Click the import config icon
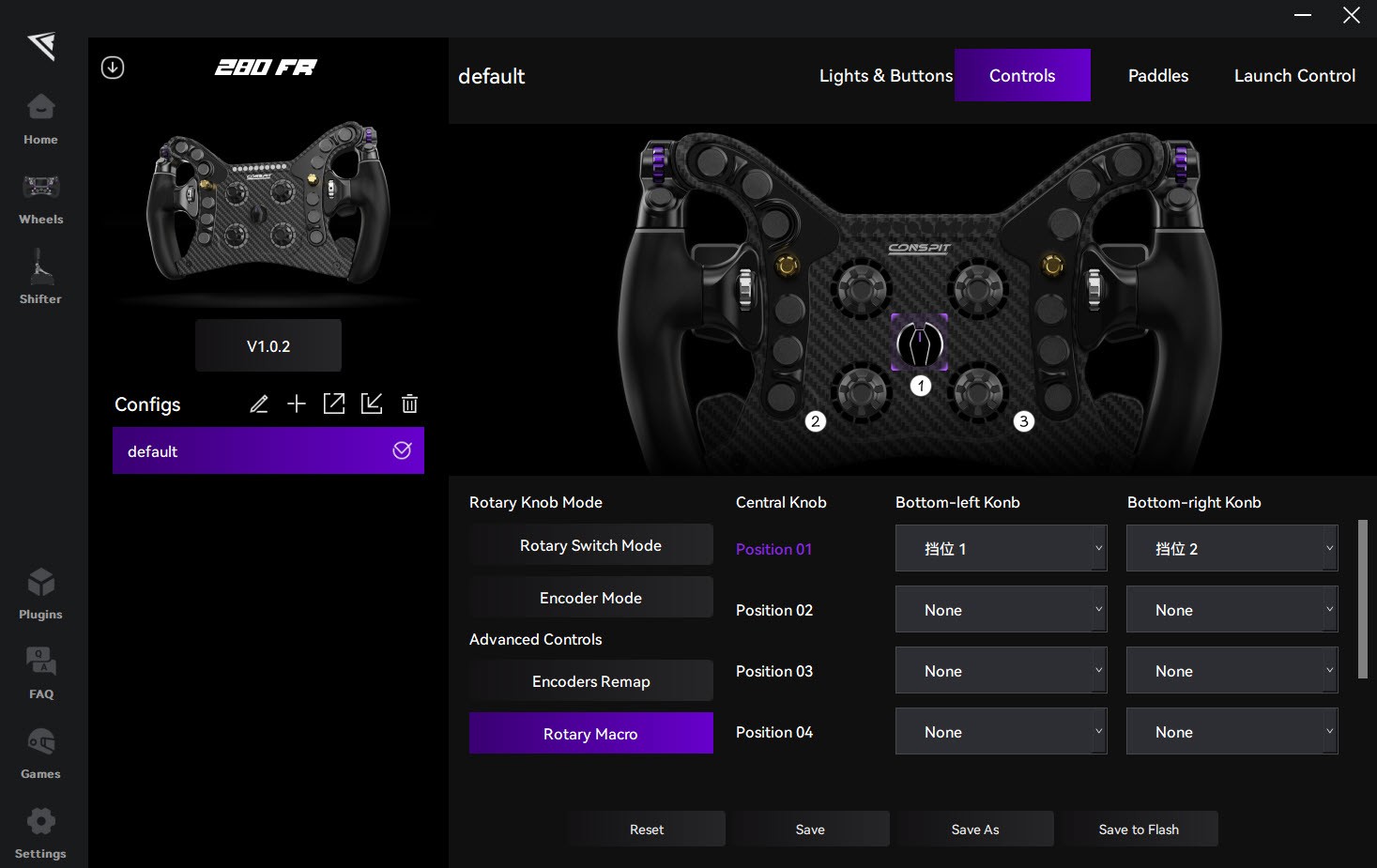1377x868 pixels. [372, 404]
